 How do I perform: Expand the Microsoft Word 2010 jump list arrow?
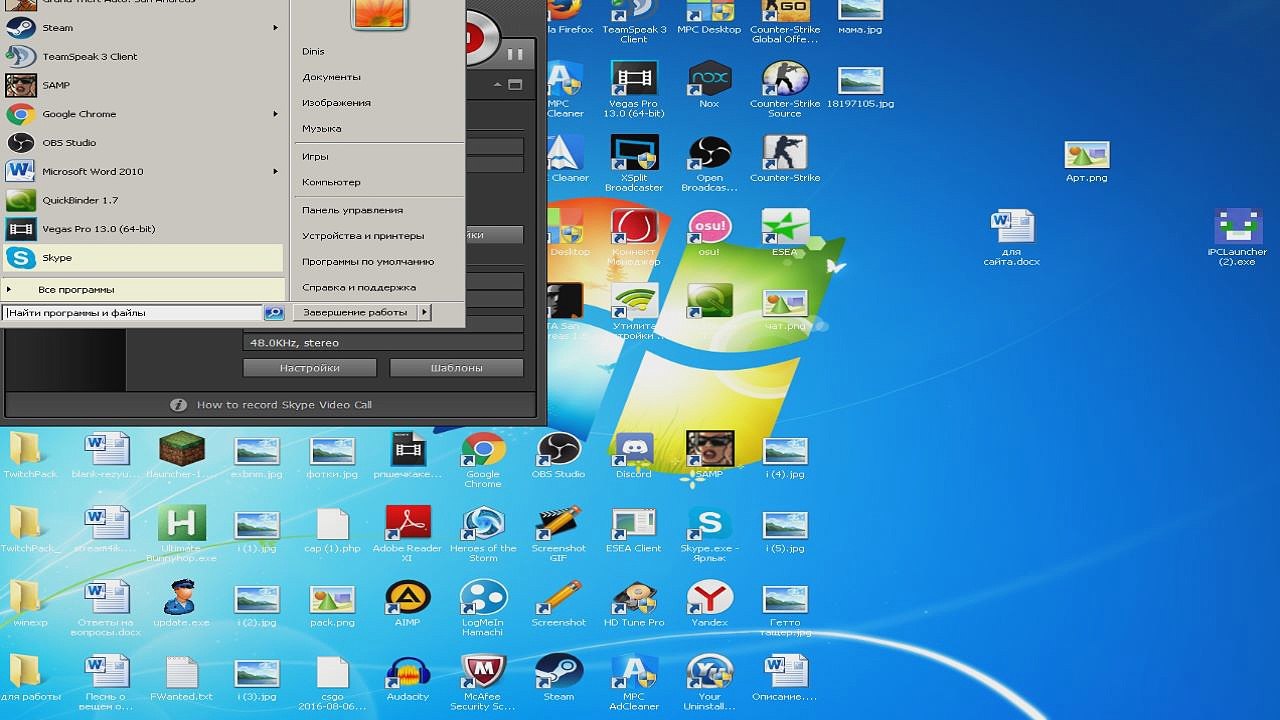click(275, 171)
